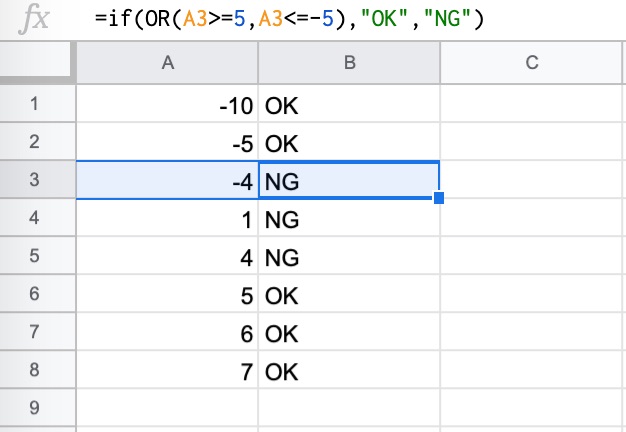Click the fx formula icon
Image resolution: width=626 pixels, height=432 pixels.
[x=34, y=19]
